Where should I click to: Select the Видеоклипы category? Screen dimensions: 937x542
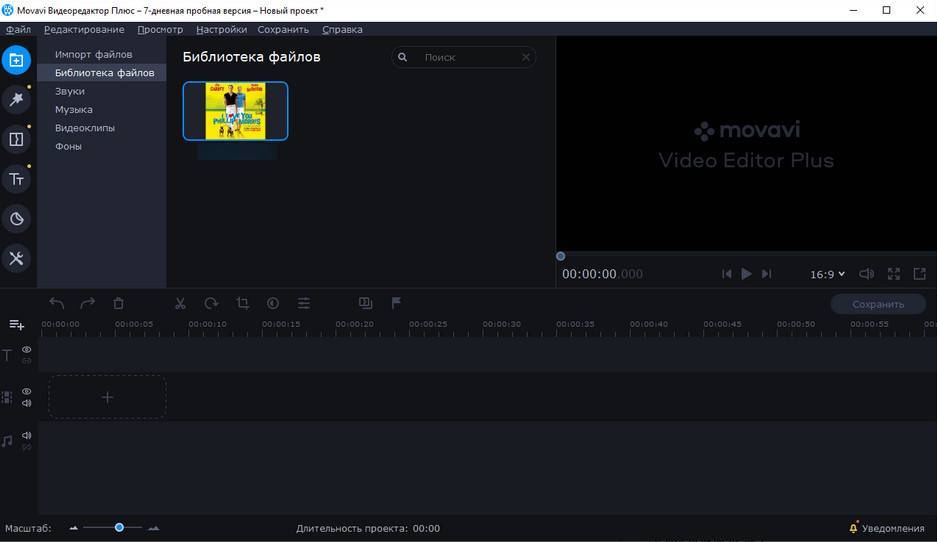tap(85, 128)
